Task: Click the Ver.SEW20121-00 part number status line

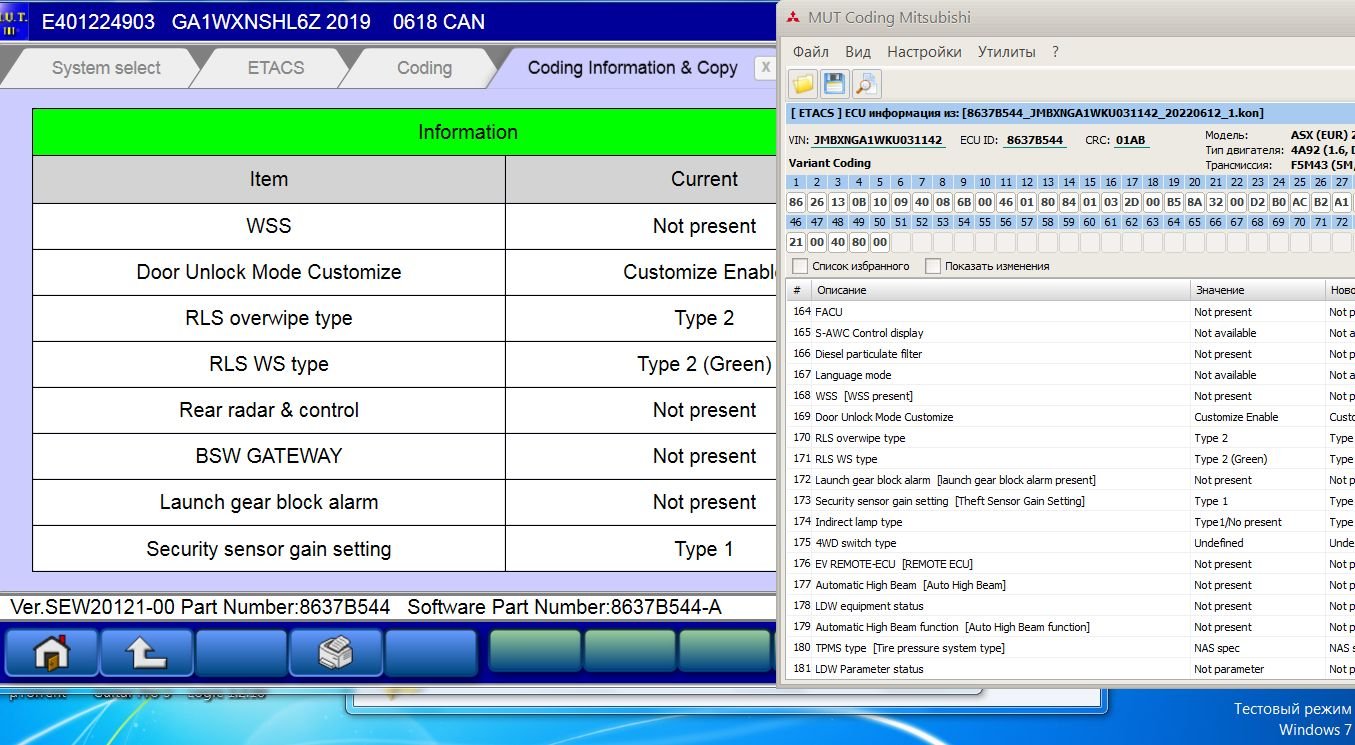Action: (388, 607)
